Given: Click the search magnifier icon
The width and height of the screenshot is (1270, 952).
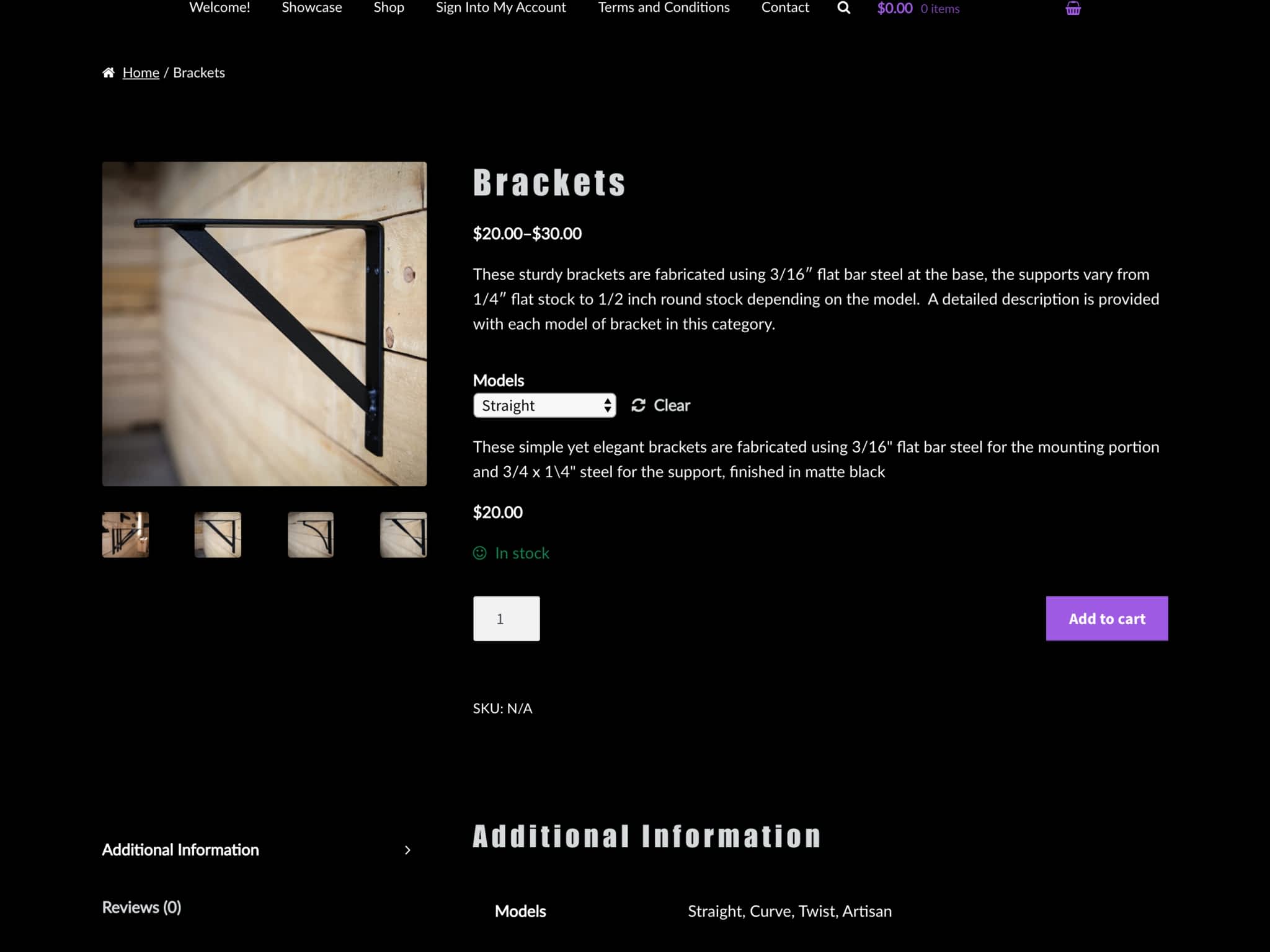Looking at the screenshot, I should [x=843, y=8].
